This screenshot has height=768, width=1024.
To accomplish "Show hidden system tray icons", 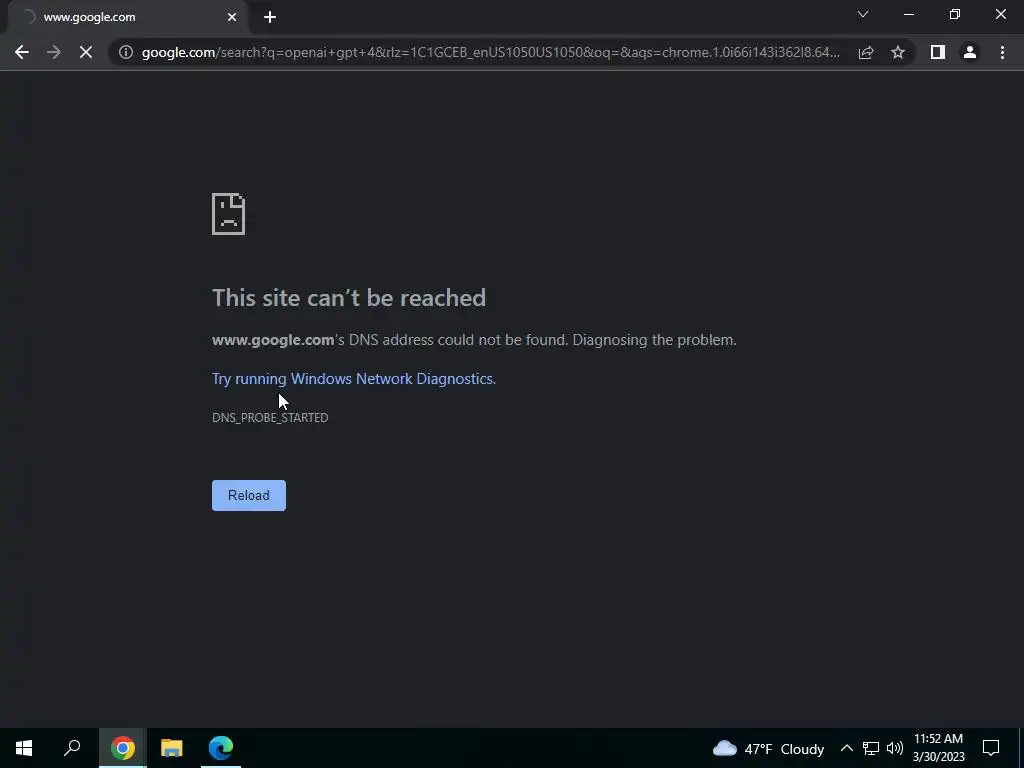I will tap(846, 748).
